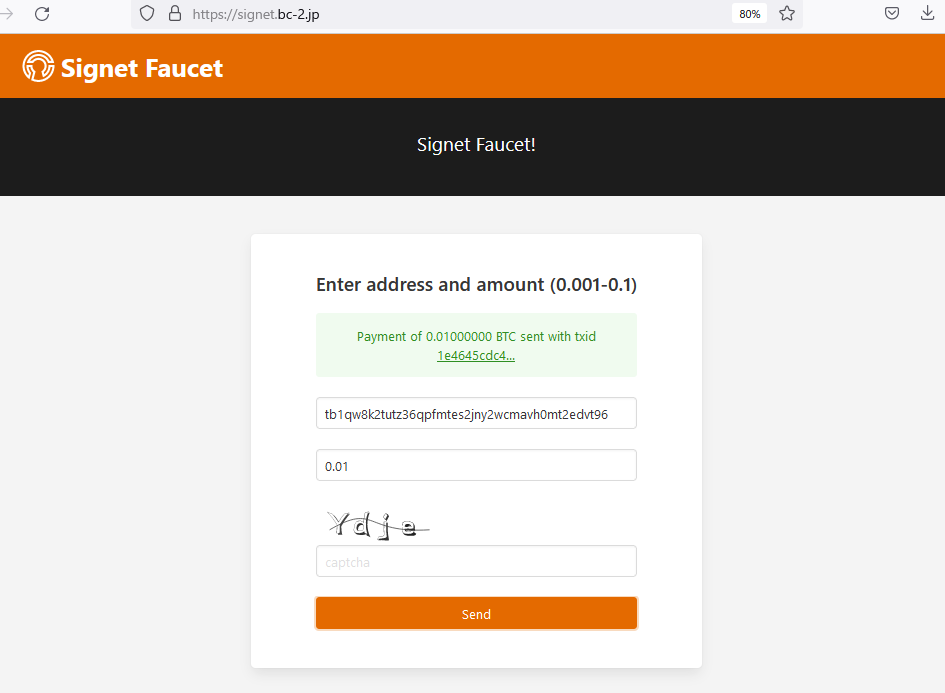
Task: Open the 1e4645cdc4... transaction link
Action: [476, 356]
